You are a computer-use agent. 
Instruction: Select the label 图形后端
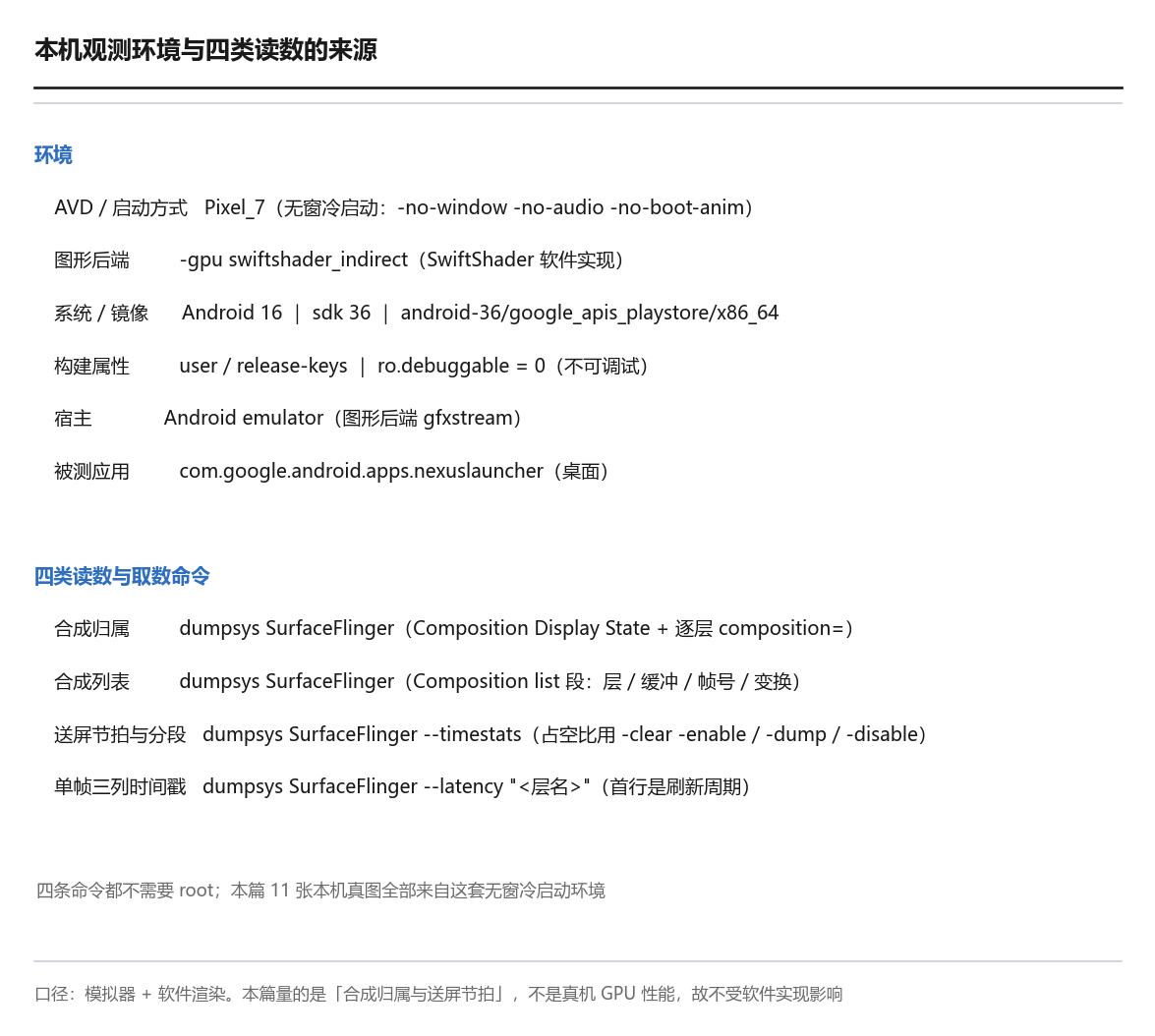pyautogui.click(x=91, y=259)
